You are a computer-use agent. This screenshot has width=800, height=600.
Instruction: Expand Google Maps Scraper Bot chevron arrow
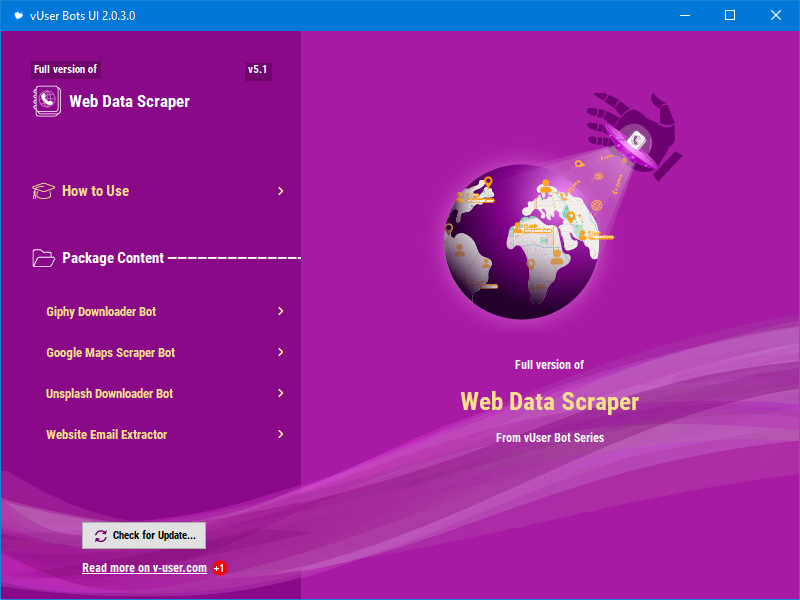(x=281, y=352)
